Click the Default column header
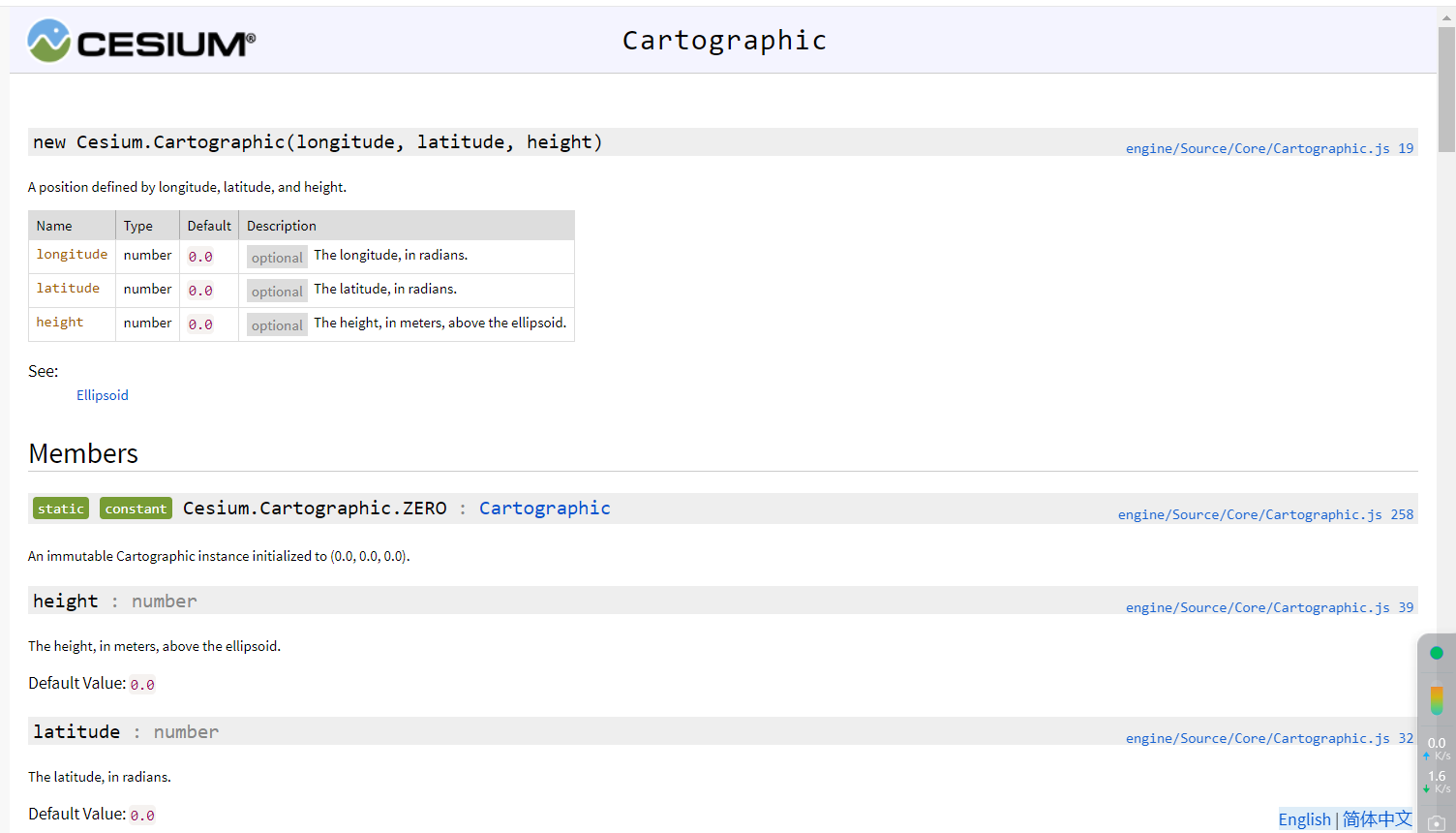 (209, 226)
